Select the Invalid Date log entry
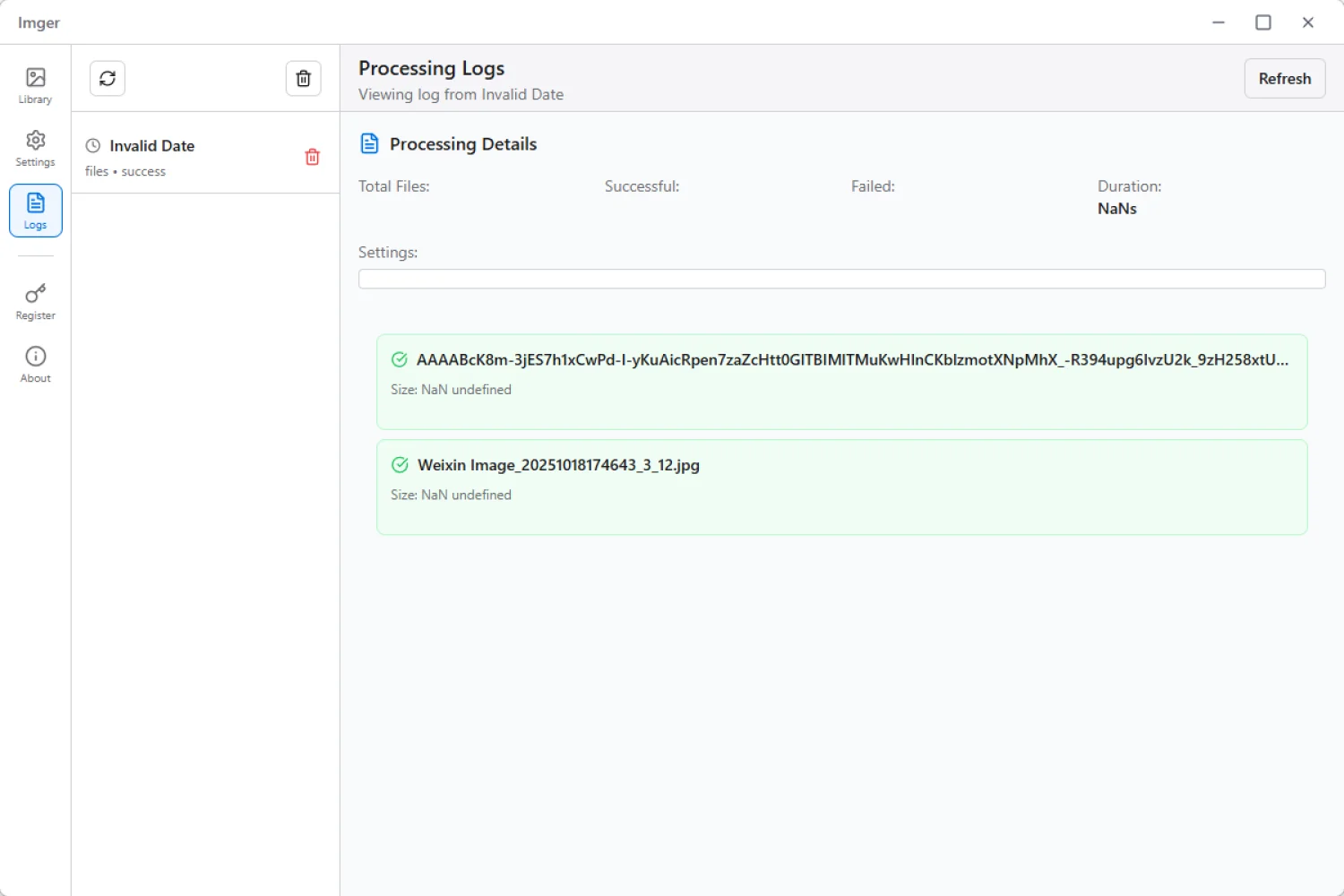The image size is (1344, 896). click(179, 157)
